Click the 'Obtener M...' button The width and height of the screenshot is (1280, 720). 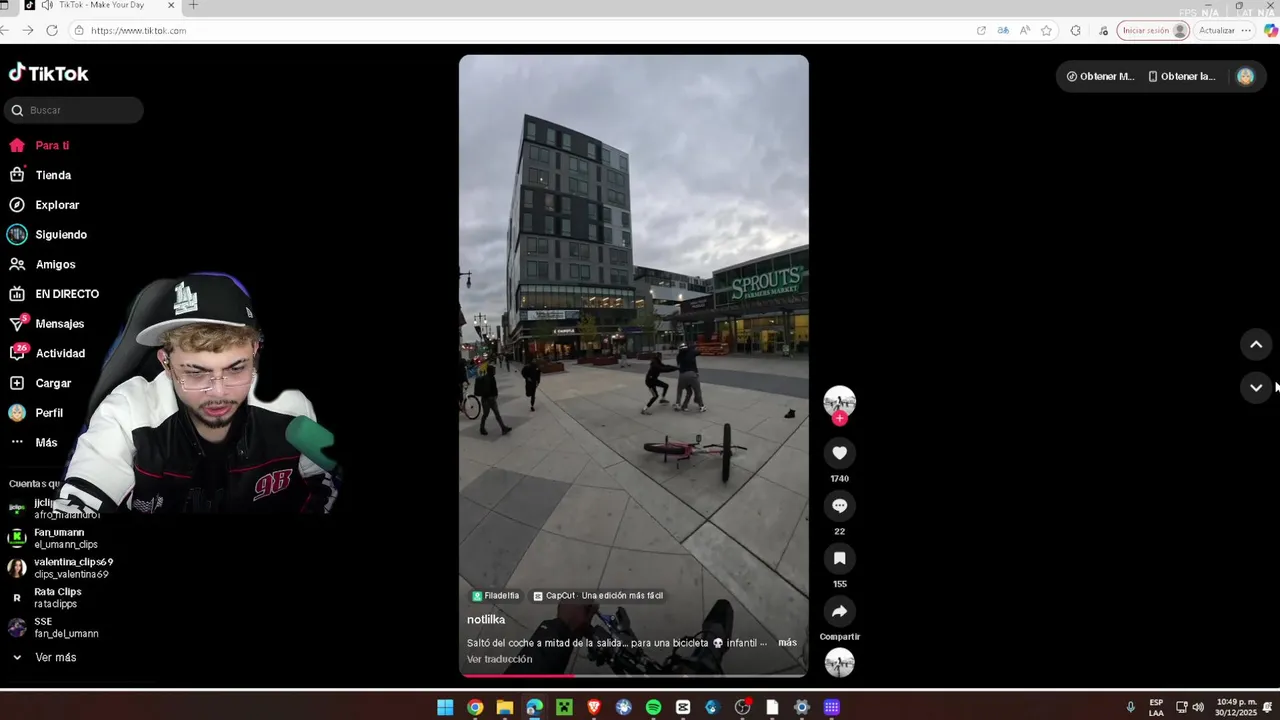1100,76
